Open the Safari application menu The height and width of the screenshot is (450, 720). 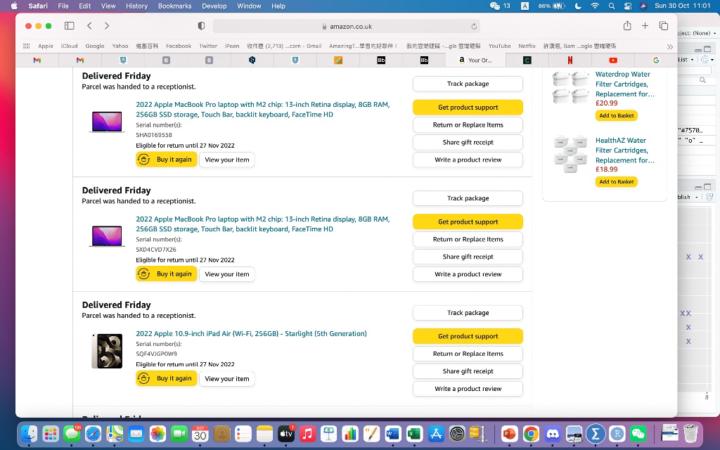click(x=38, y=6)
